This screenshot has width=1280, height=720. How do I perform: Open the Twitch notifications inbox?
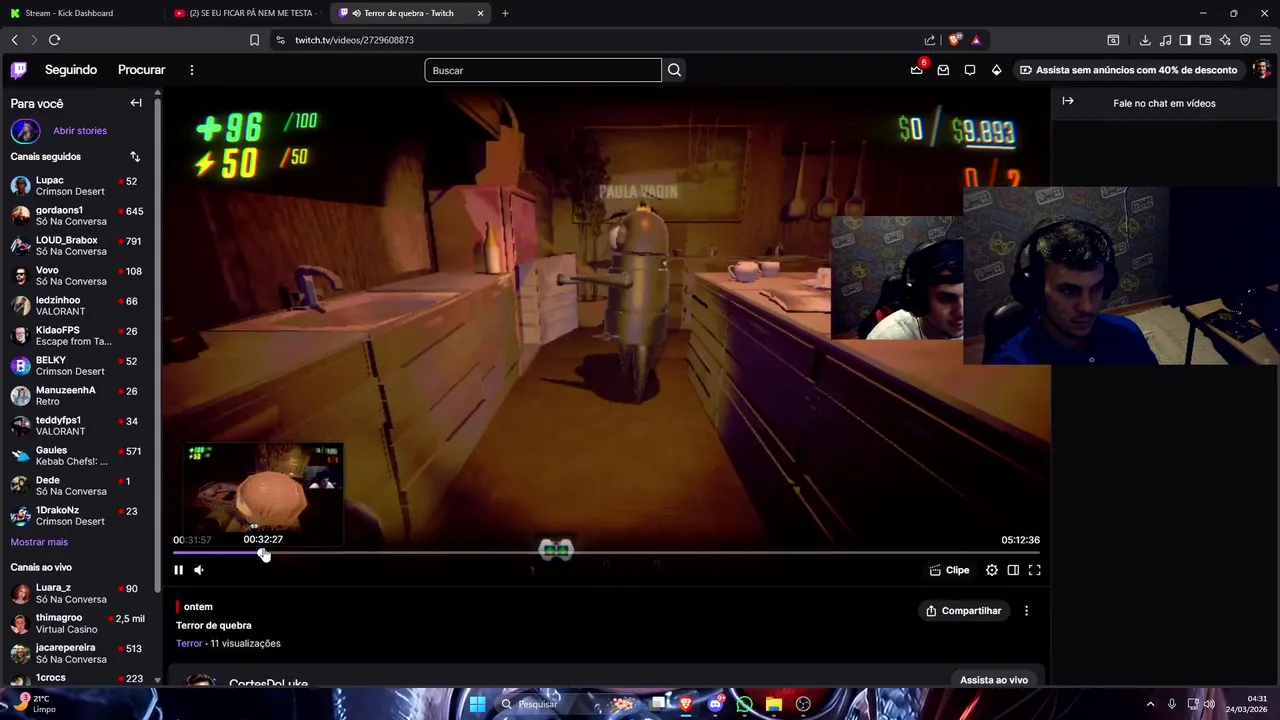pyautogui.click(x=943, y=70)
